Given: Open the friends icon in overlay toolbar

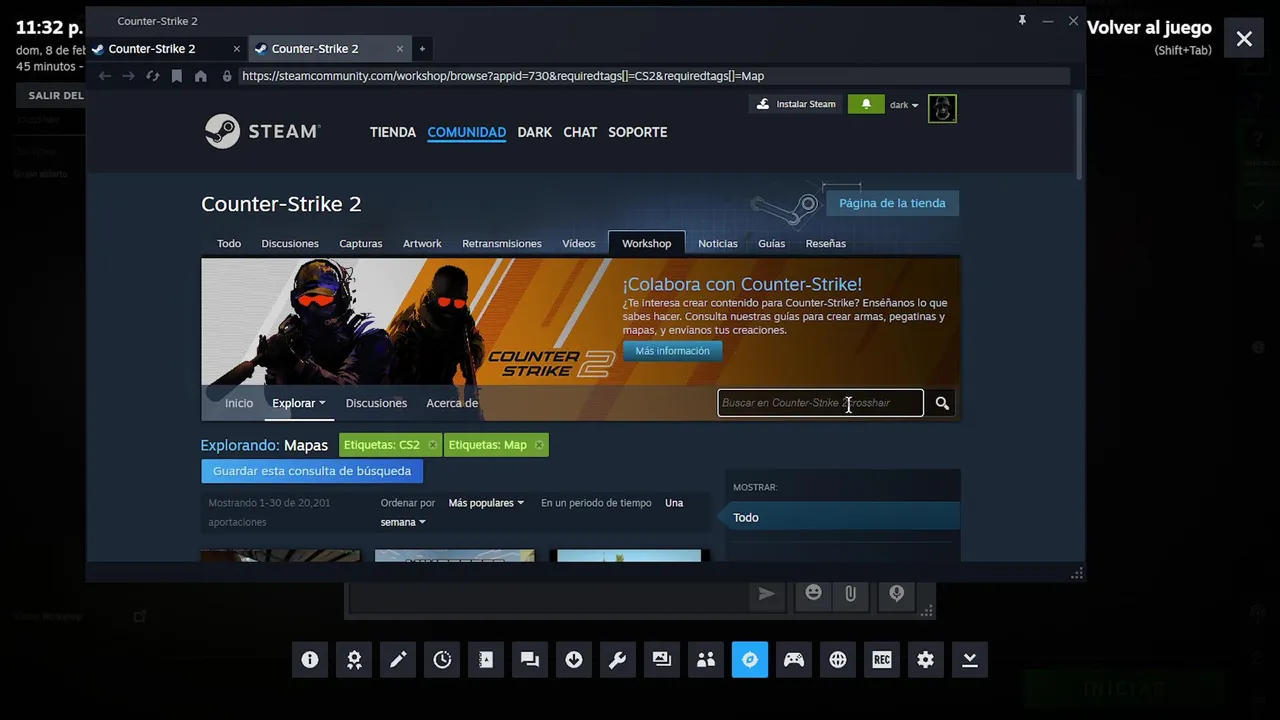Looking at the screenshot, I should (706, 660).
